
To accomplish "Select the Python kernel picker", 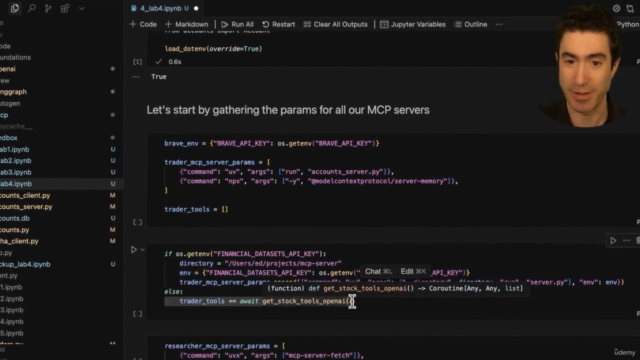I will 627,24.
